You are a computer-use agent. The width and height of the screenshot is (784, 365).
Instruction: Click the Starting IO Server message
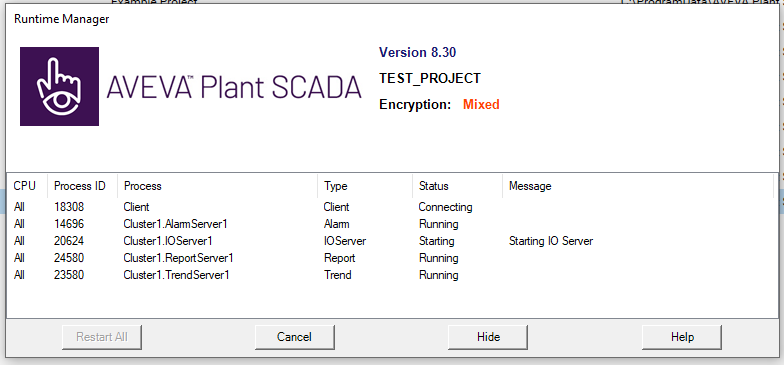pyautogui.click(x=551, y=241)
